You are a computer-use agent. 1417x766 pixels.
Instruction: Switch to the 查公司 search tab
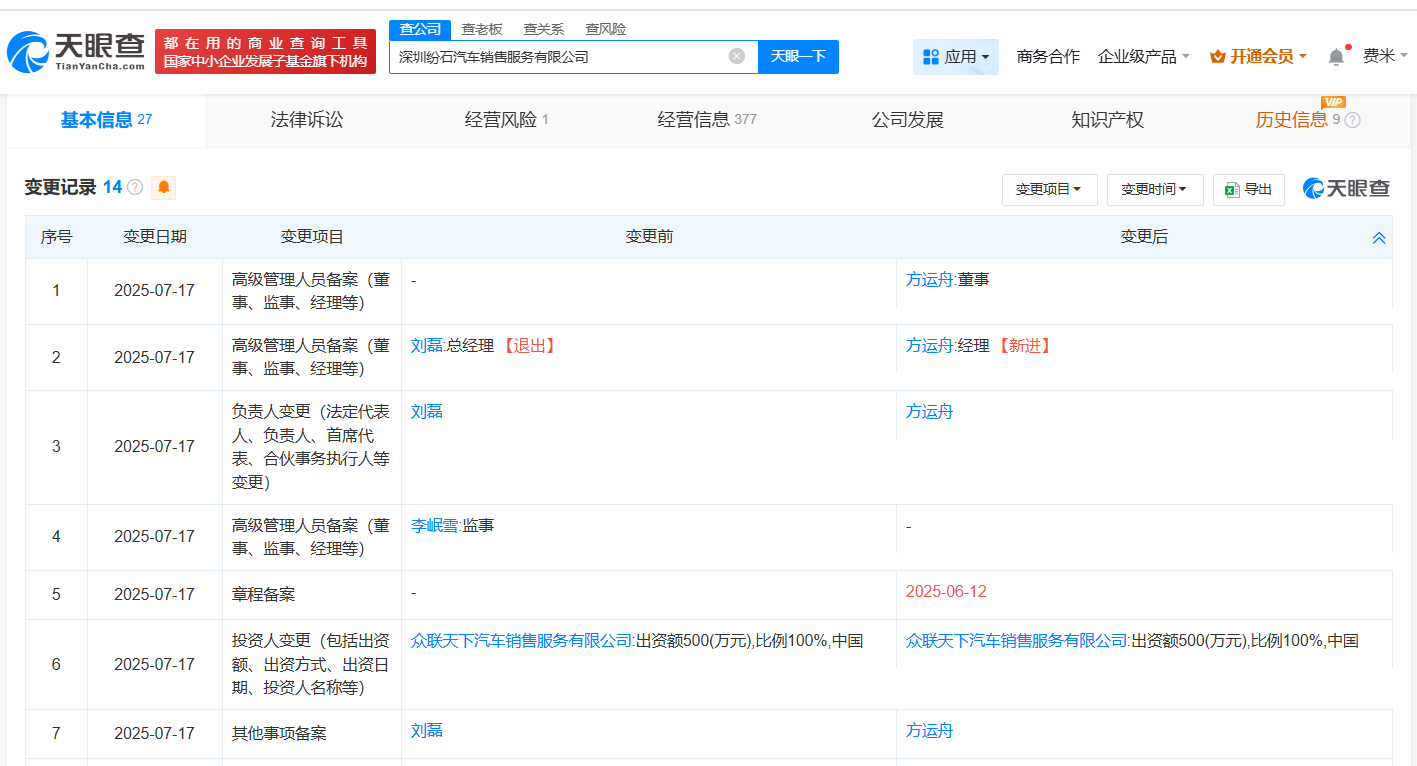pos(420,29)
